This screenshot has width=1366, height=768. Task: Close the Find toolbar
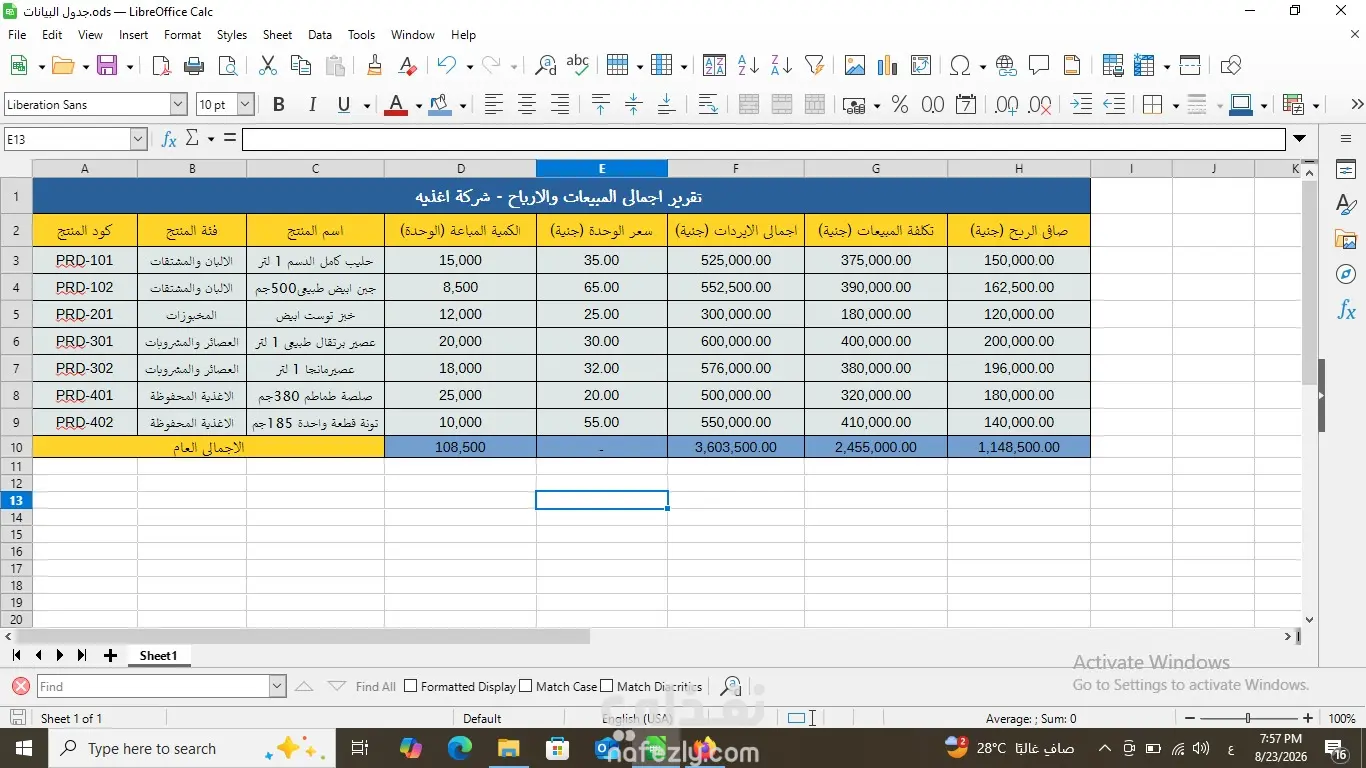[20, 686]
